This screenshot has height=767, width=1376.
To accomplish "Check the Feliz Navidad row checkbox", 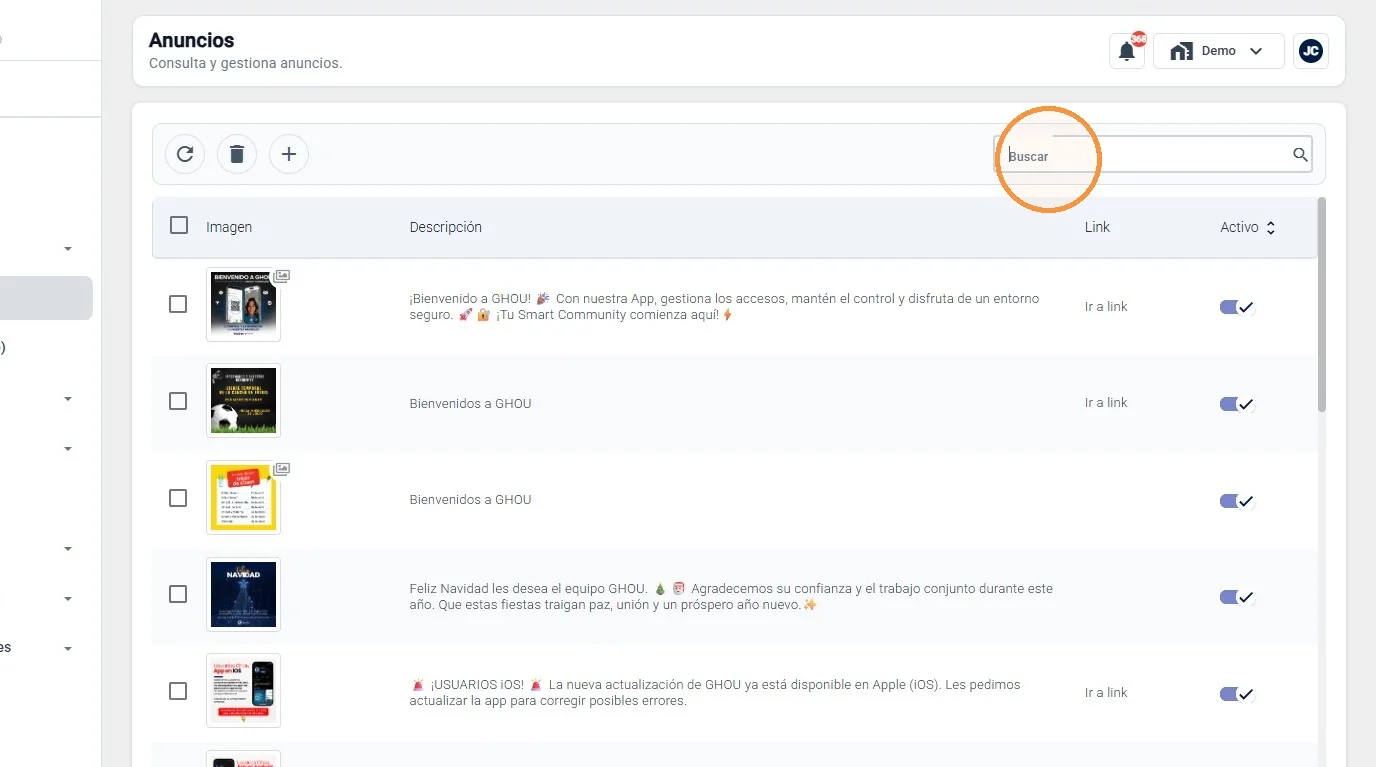I will pos(178,594).
